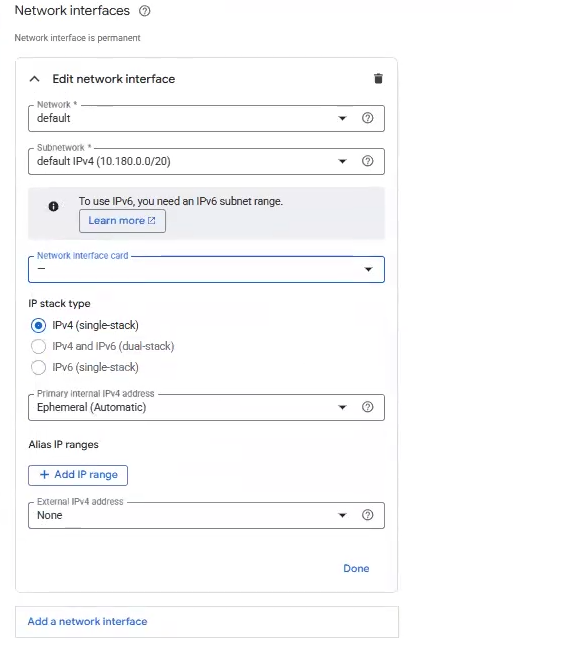Click the Learn more link
The height and width of the screenshot is (646, 562).
(x=122, y=221)
